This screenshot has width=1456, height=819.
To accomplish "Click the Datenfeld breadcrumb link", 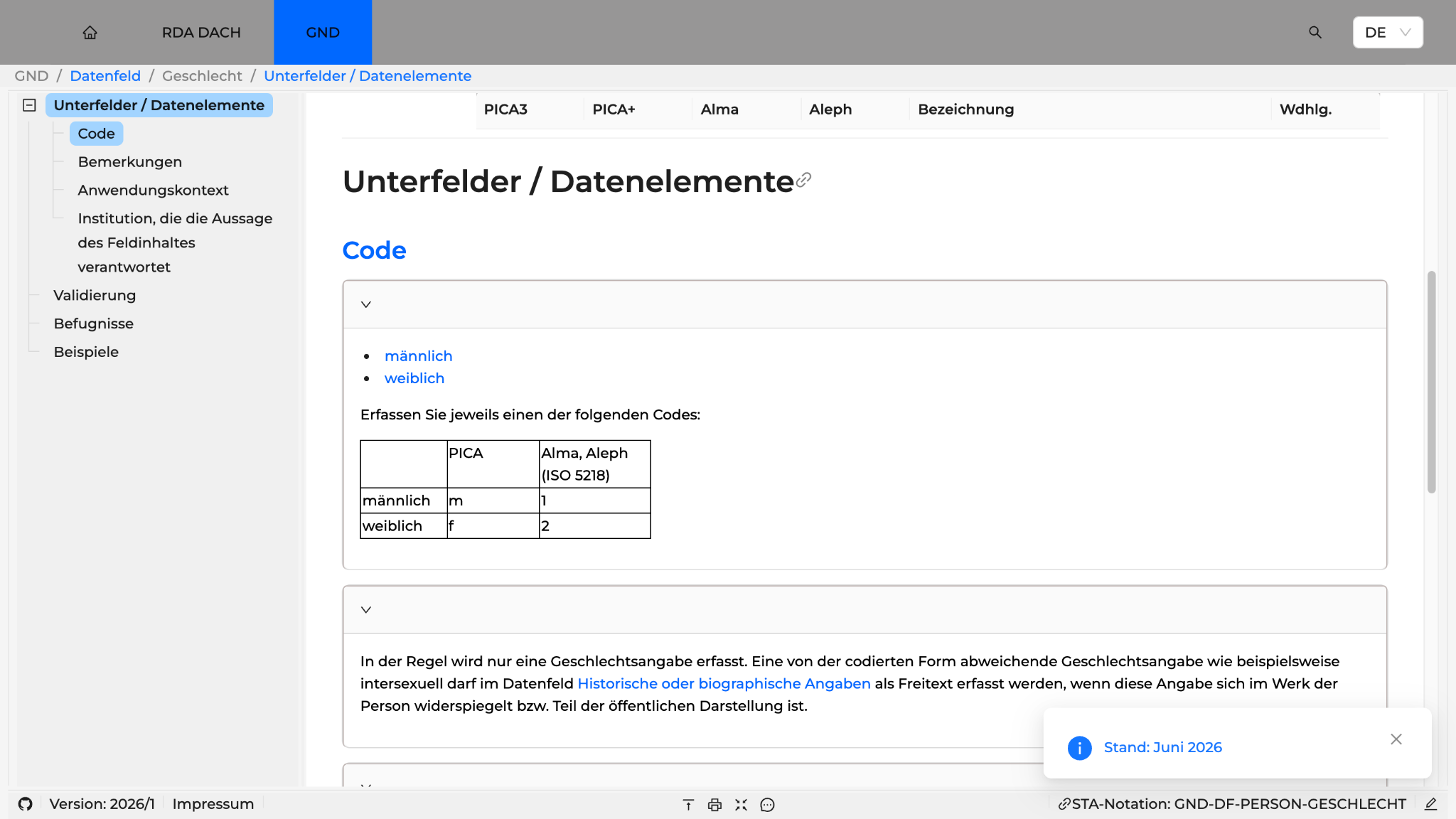I will pos(105,76).
